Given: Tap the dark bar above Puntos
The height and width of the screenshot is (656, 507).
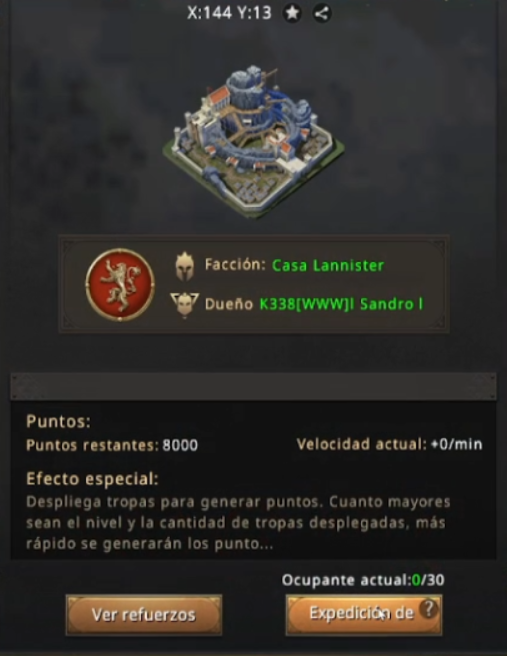Looking at the screenshot, I should point(254,386).
